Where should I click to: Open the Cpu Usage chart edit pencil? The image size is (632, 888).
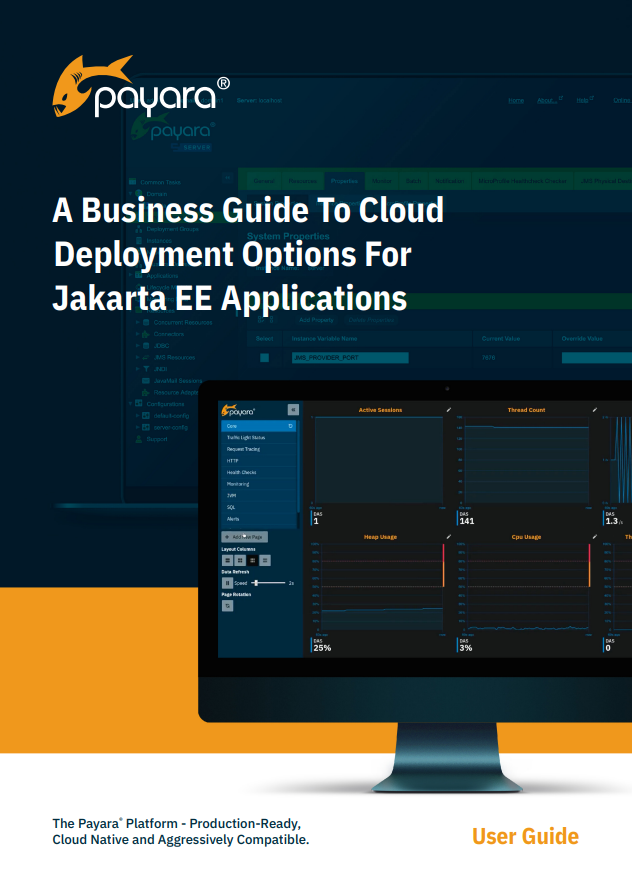[x=594, y=537]
